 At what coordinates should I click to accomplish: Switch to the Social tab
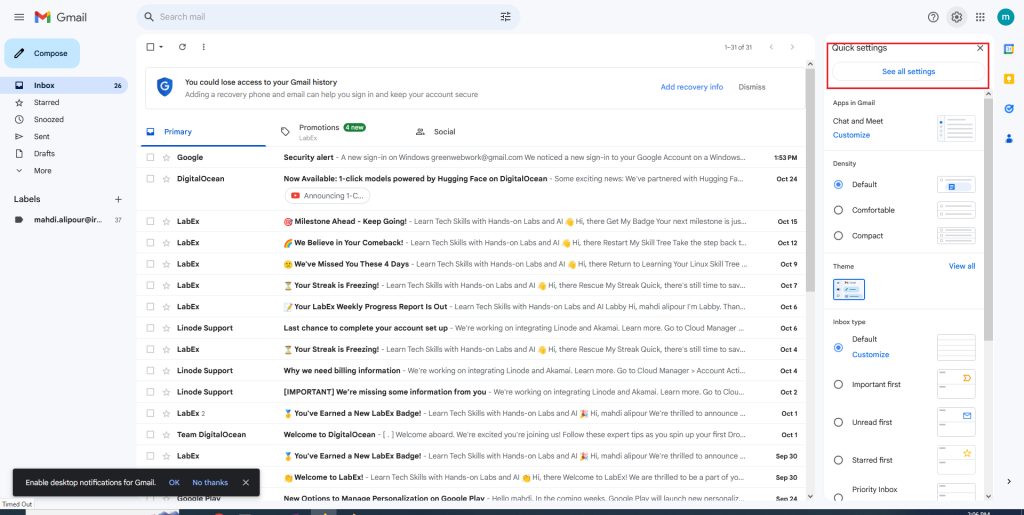pyautogui.click(x=444, y=132)
